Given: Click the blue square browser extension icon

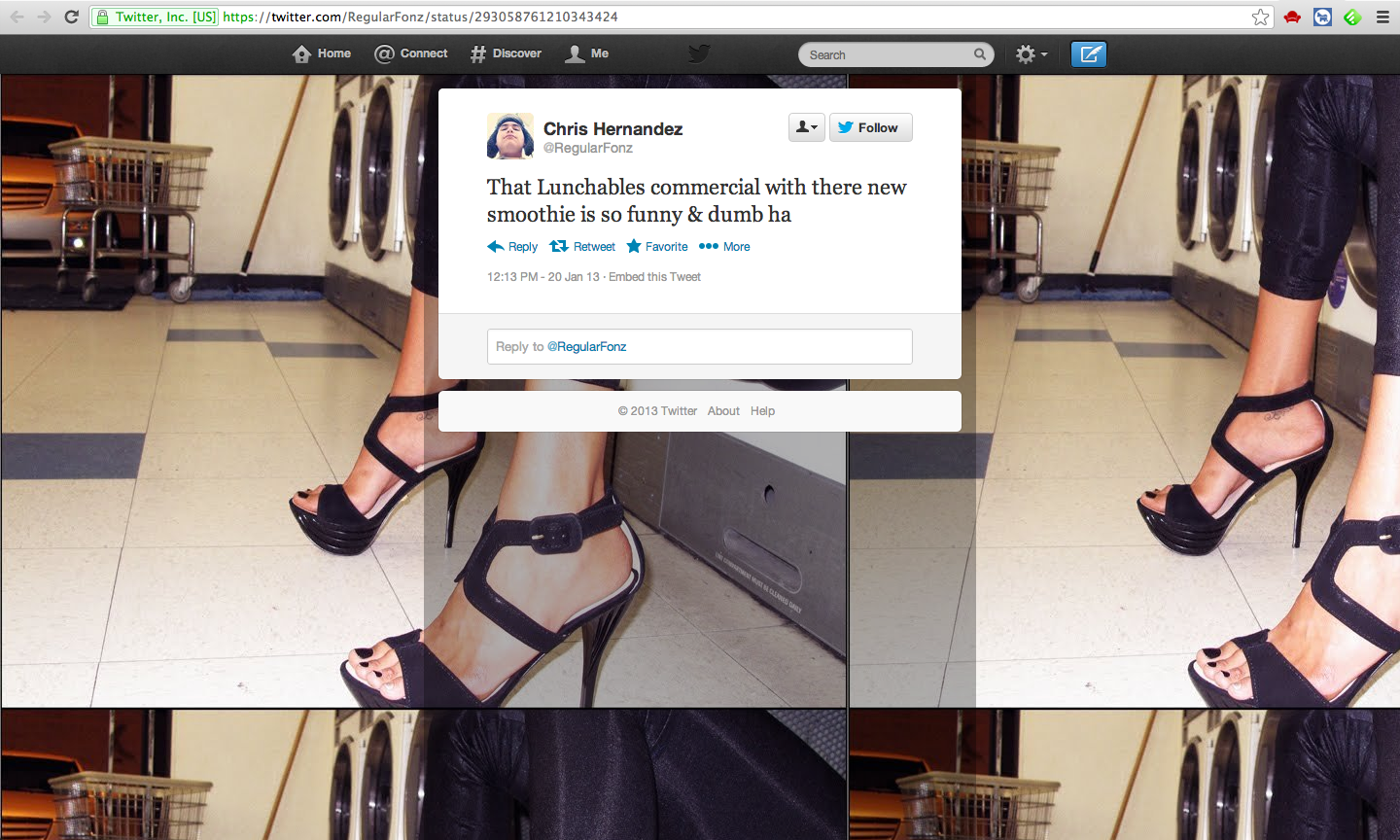Looking at the screenshot, I should [1322, 17].
